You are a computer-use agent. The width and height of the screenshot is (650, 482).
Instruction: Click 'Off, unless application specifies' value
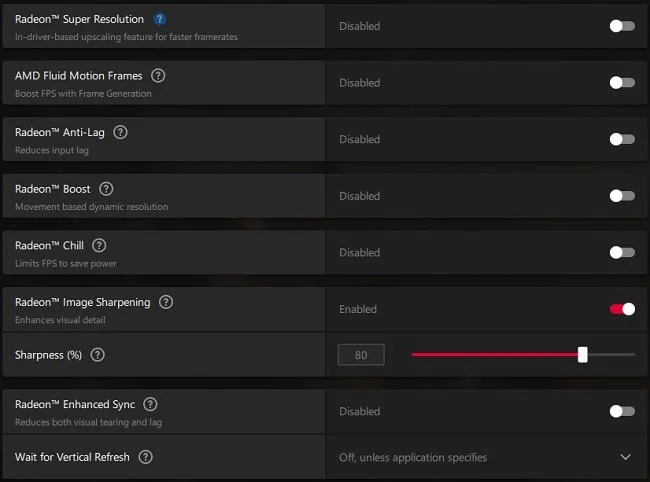point(413,458)
